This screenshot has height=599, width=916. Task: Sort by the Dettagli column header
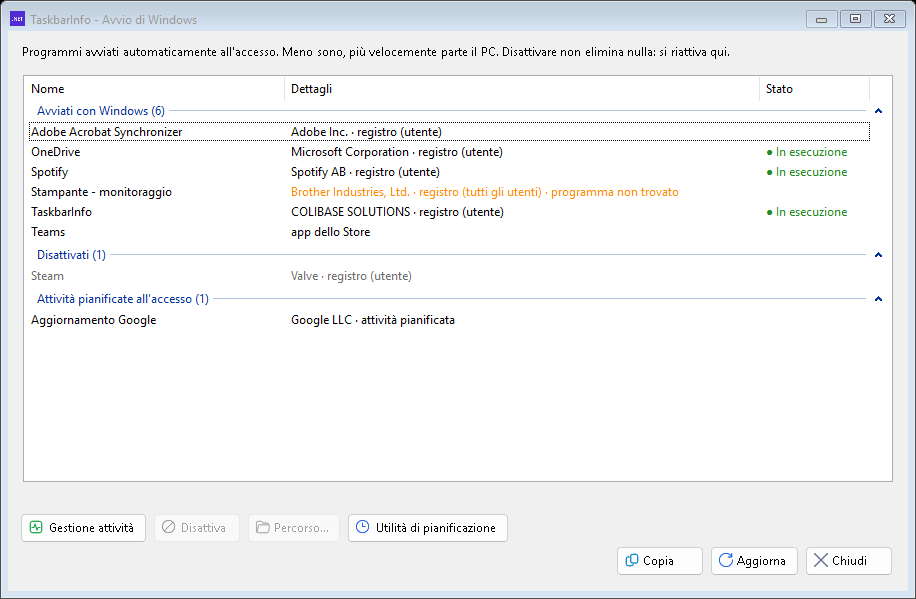click(522, 89)
